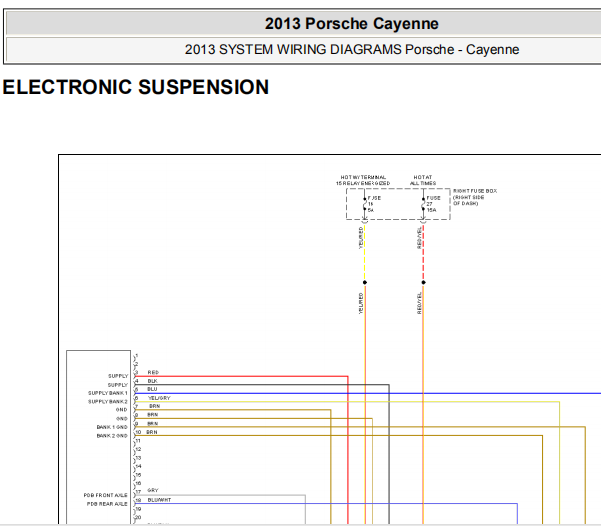The image size is (601, 526).
Task: Click the GND label at pin 8
Action: tap(122, 419)
